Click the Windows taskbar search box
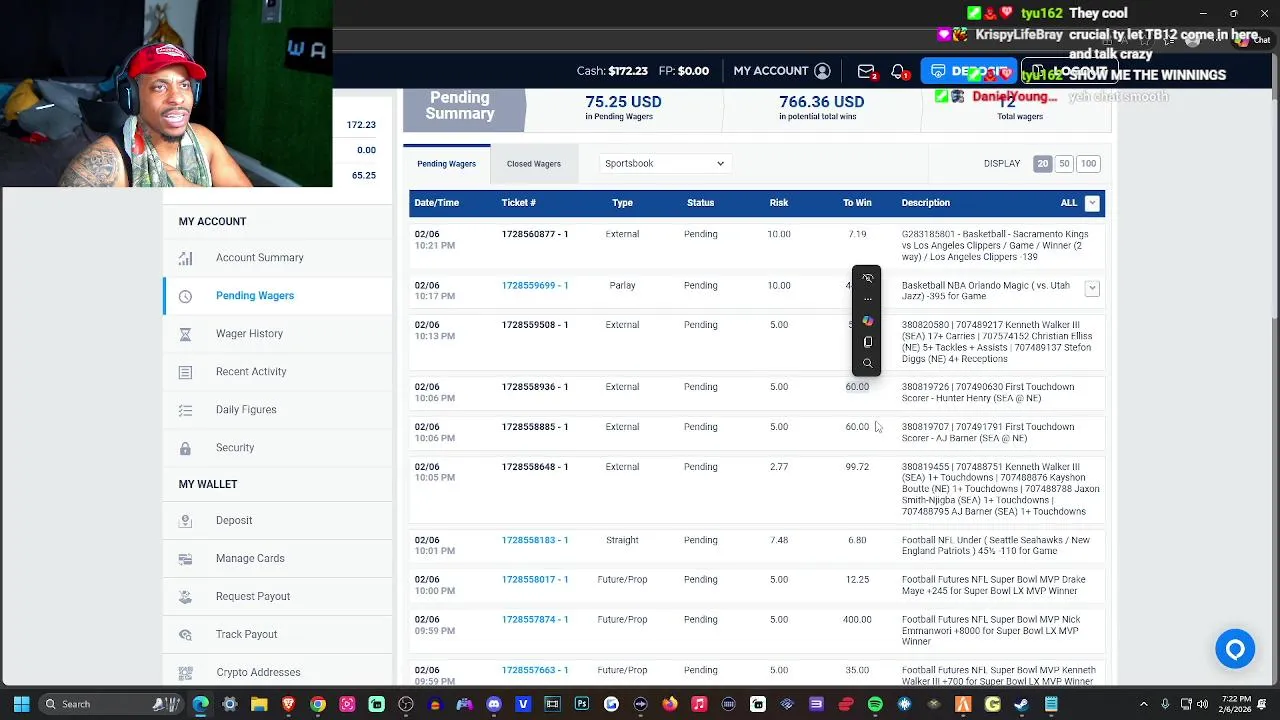 (x=110, y=704)
